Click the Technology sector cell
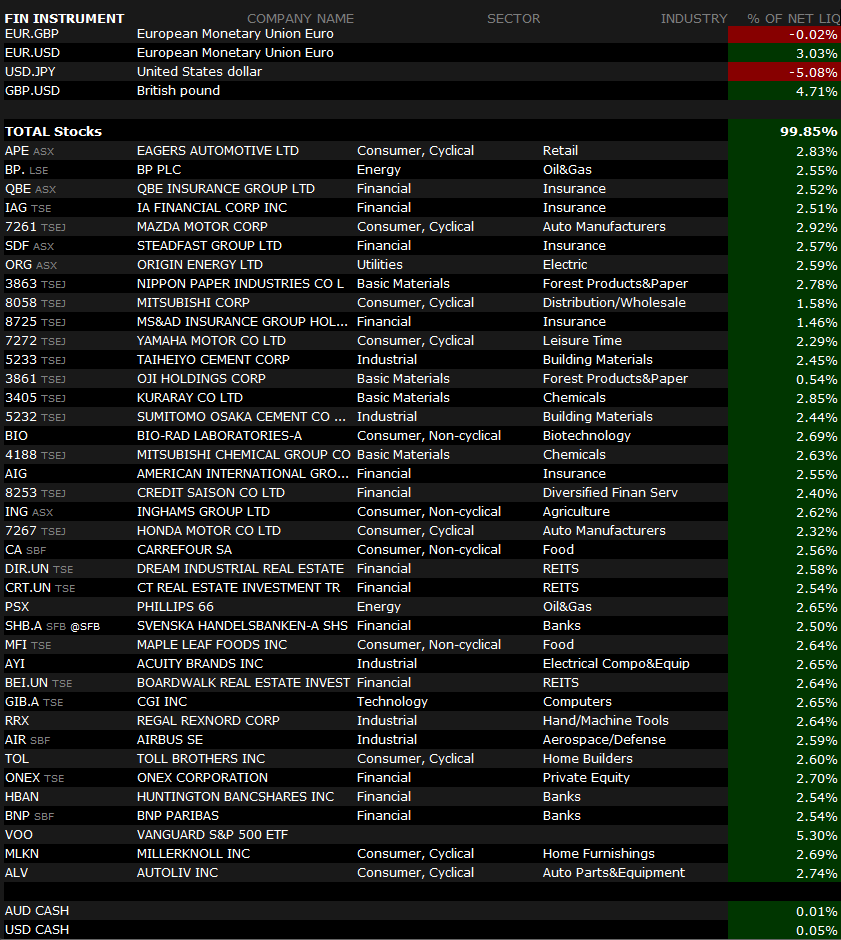Viewport: 841px width, 940px height. pyautogui.click(x=392, y=702)
